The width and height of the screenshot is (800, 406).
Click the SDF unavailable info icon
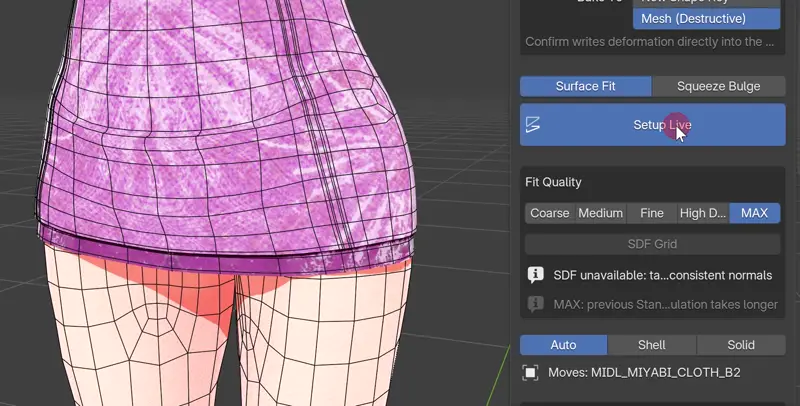[x=535, y=275]
